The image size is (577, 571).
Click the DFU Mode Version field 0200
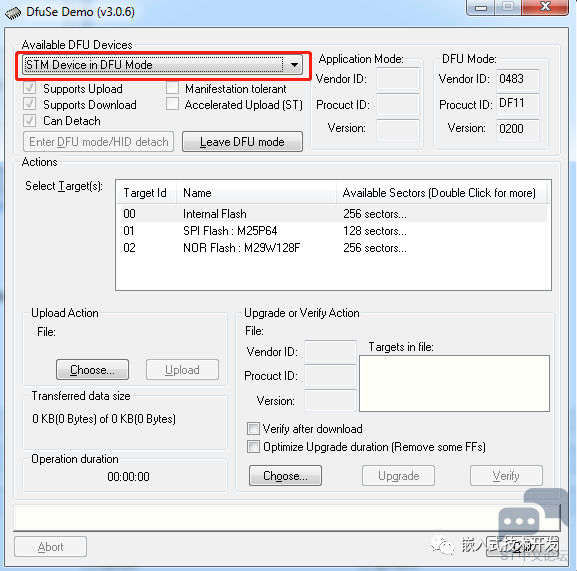click(x=518, y=129)
